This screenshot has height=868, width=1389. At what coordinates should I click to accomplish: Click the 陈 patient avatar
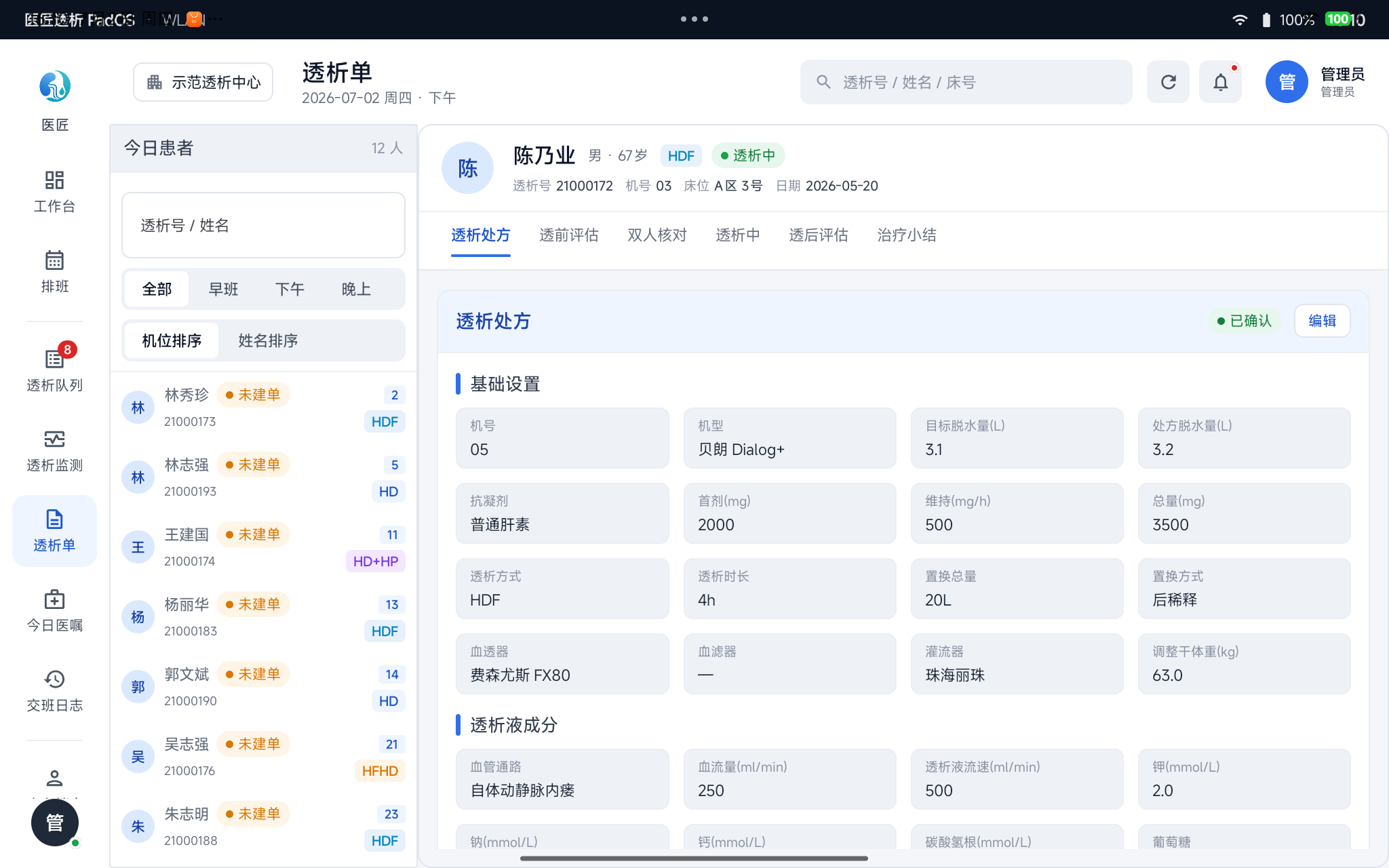point(467,168)
